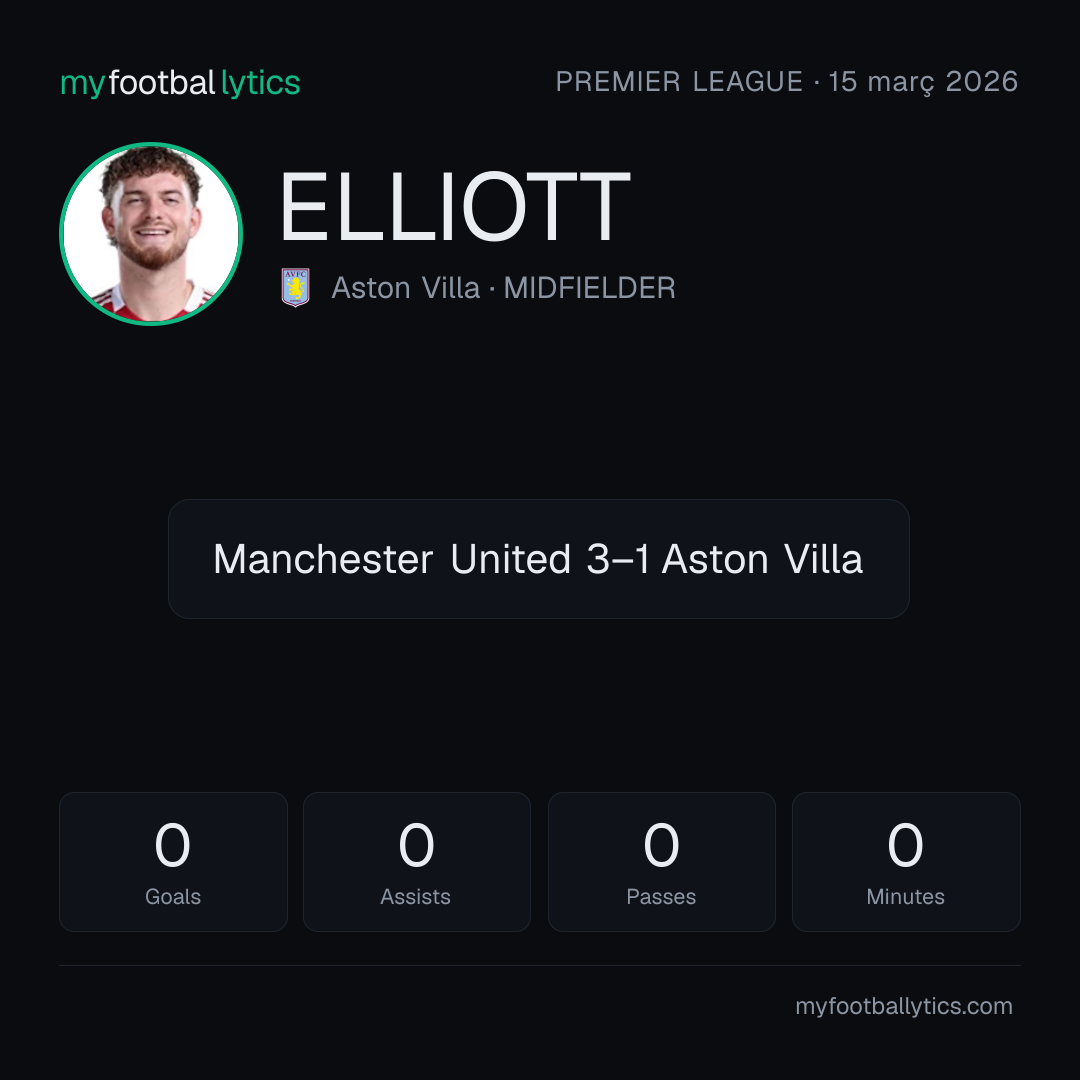Click the Aston Villa club crest icon

click(295, 287)
